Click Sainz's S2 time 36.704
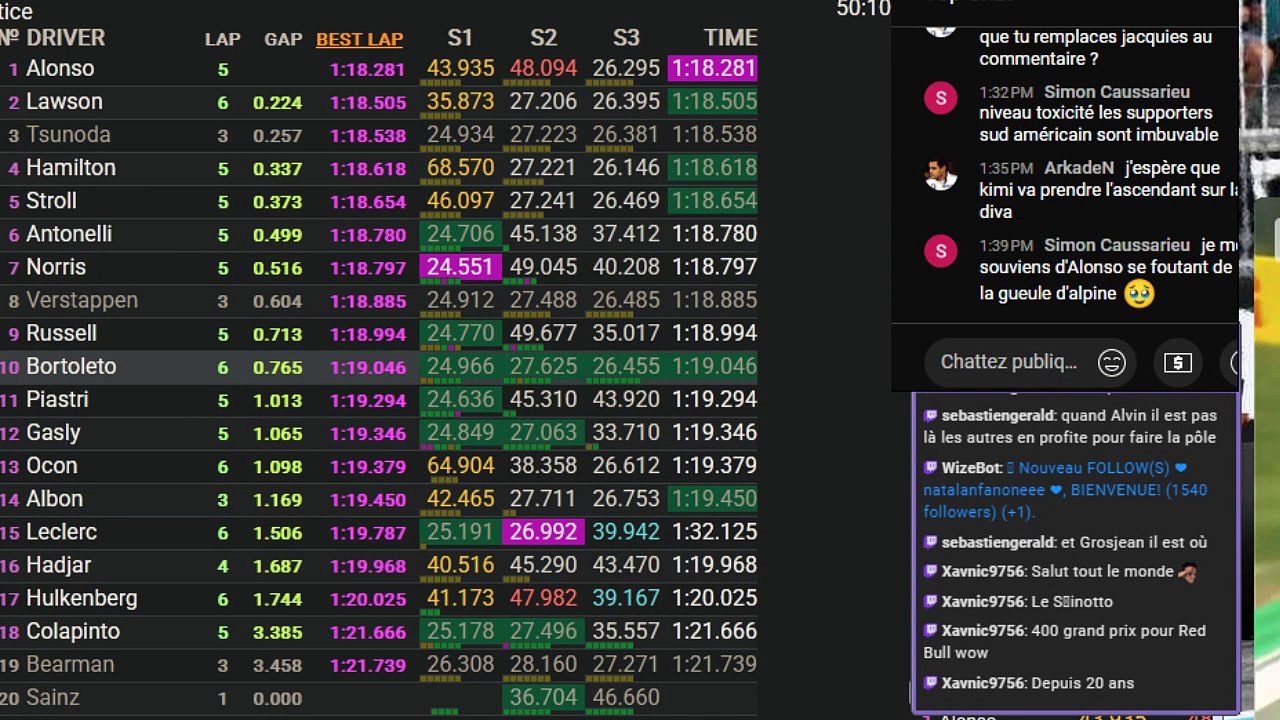The height and width of the screenshot is (720, 1280). pos(543,697)
